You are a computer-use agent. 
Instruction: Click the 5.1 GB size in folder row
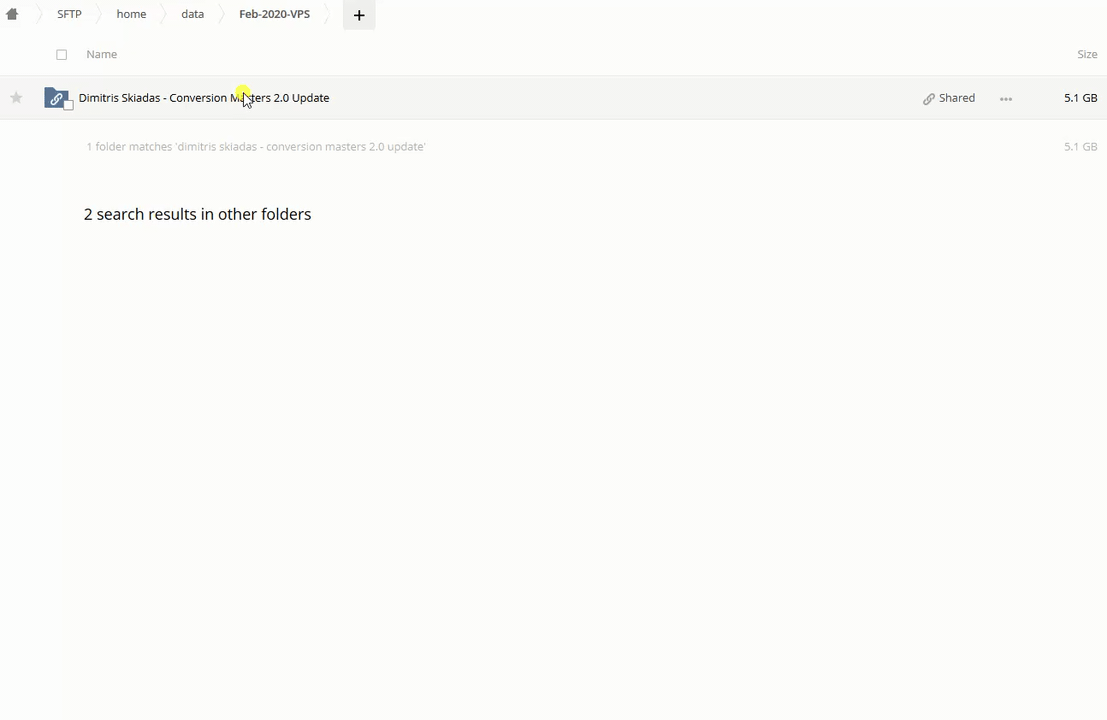tap(1080, 98)
